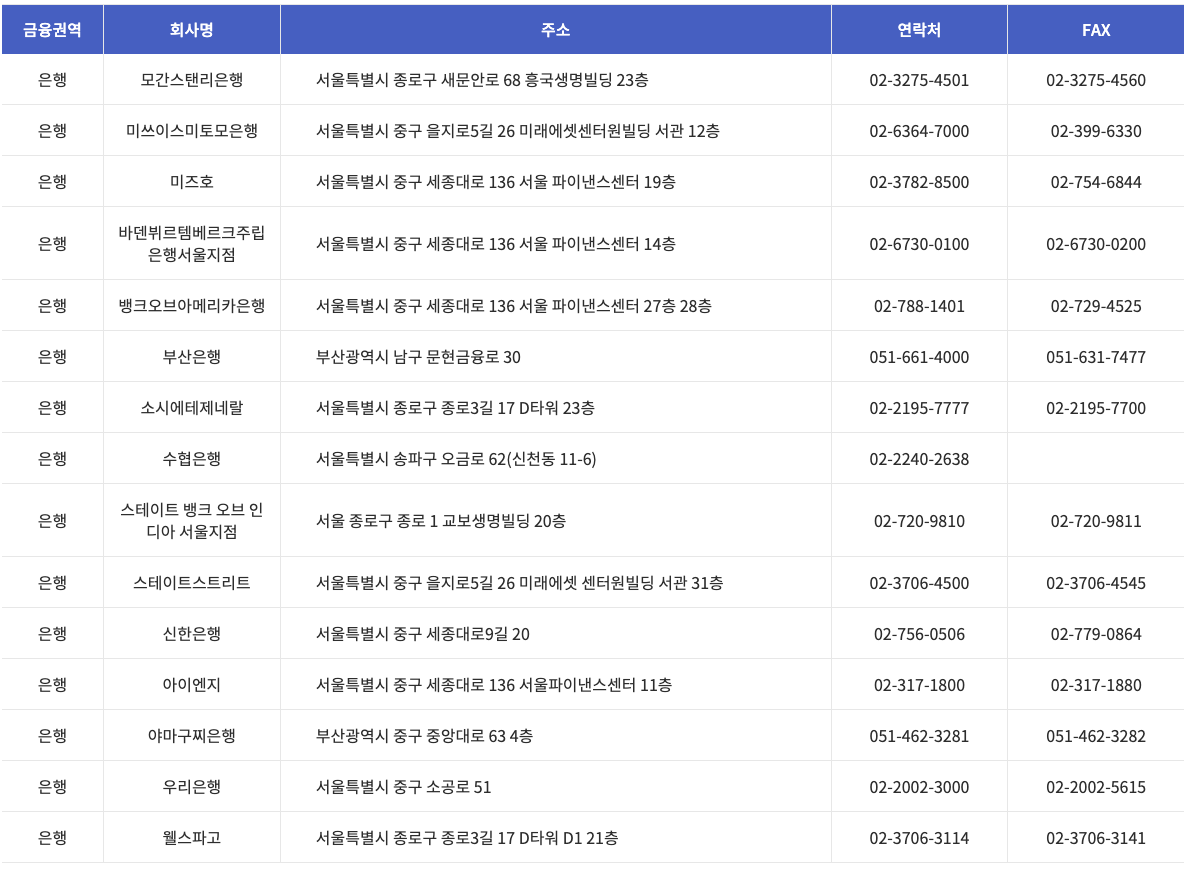Click phone number 051-661-4000
The height and width of the screenshot is (872, 1184).
(919, 356)
